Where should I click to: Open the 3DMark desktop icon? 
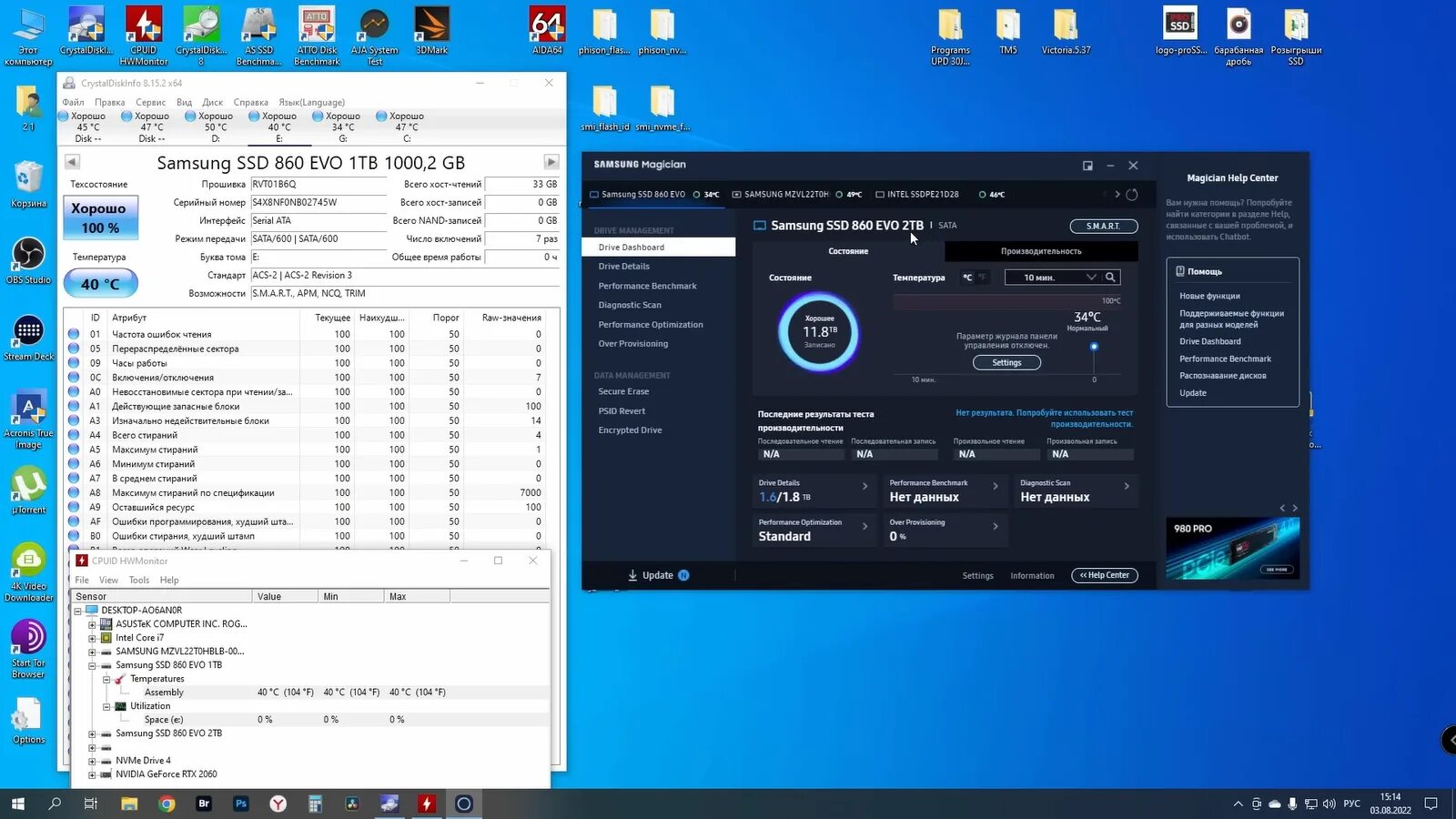coord(431,31)
